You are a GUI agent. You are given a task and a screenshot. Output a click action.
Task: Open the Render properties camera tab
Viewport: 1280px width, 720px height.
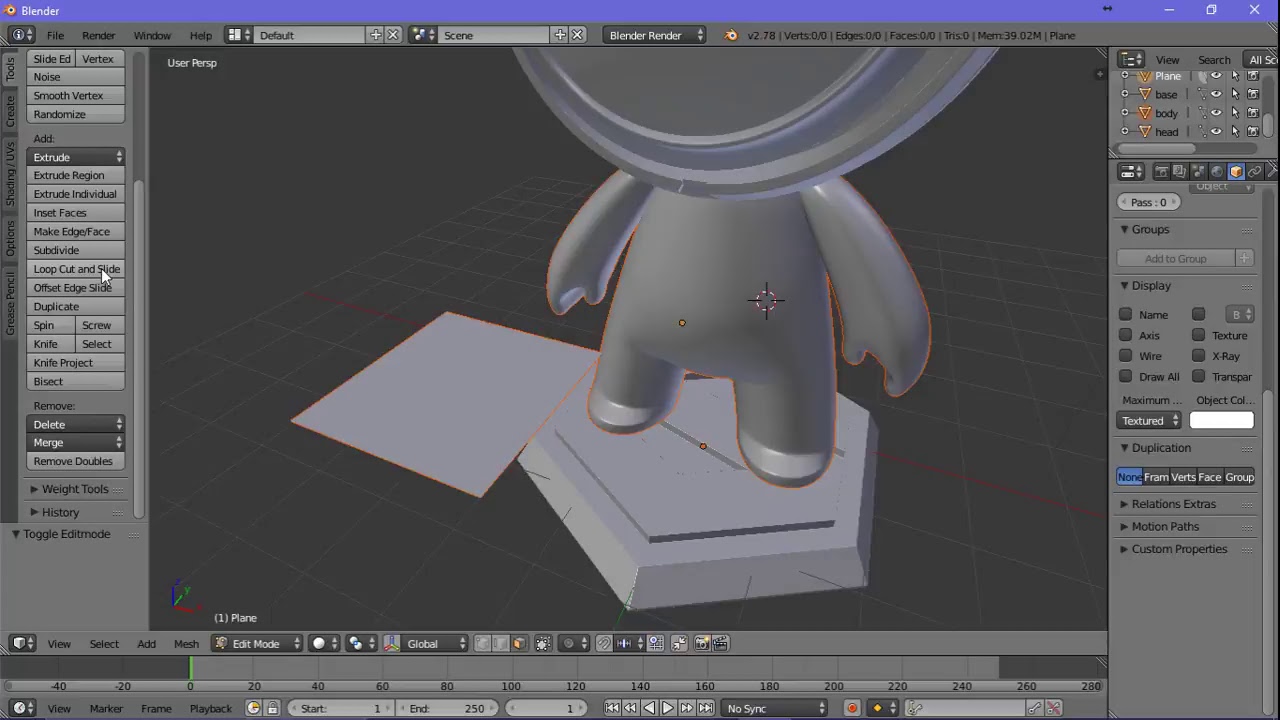tap(1161, 172)
